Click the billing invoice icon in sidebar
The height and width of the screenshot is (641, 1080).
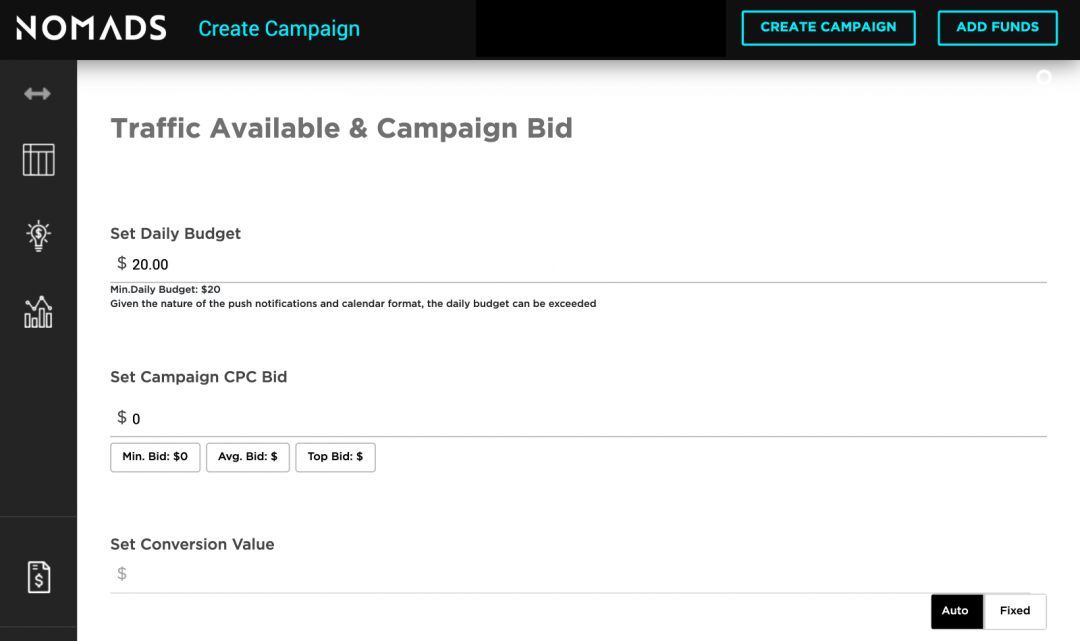[x=38, y=577]
